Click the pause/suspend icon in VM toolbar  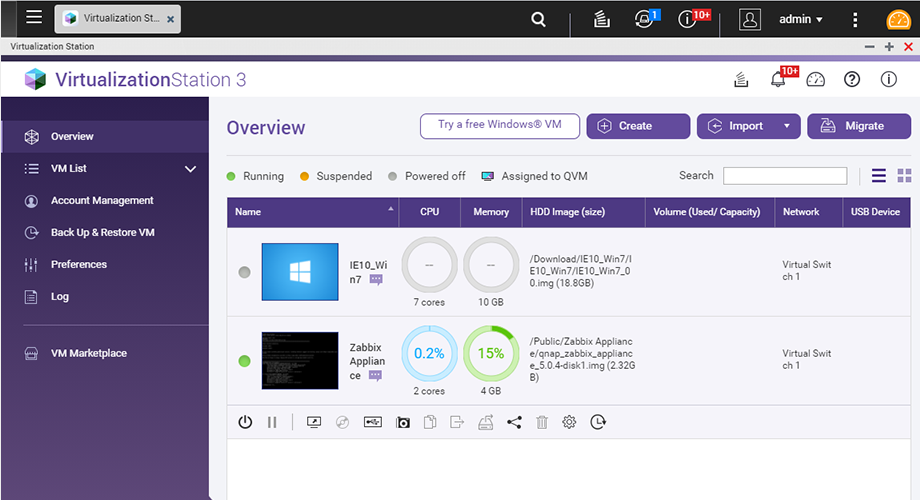[x=272, y=422]
